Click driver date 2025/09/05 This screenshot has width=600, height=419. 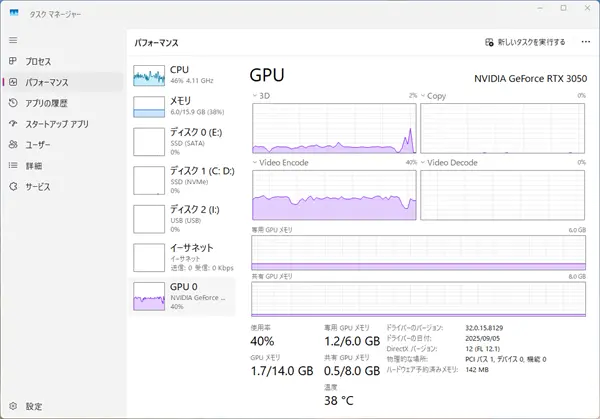tap(483, 338)
